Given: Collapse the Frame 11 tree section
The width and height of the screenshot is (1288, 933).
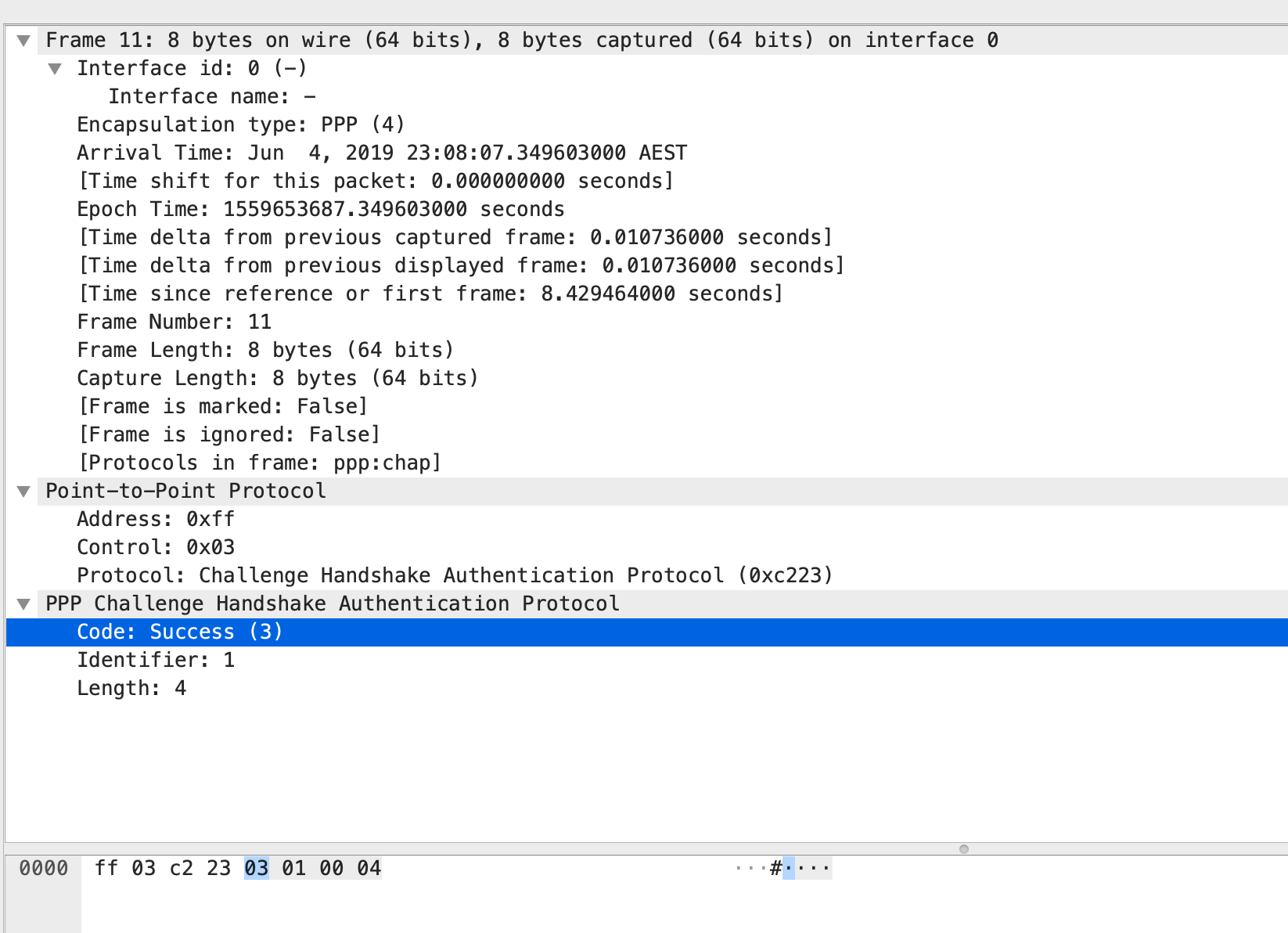Looking at the screenshot, I should click(23, 41).
